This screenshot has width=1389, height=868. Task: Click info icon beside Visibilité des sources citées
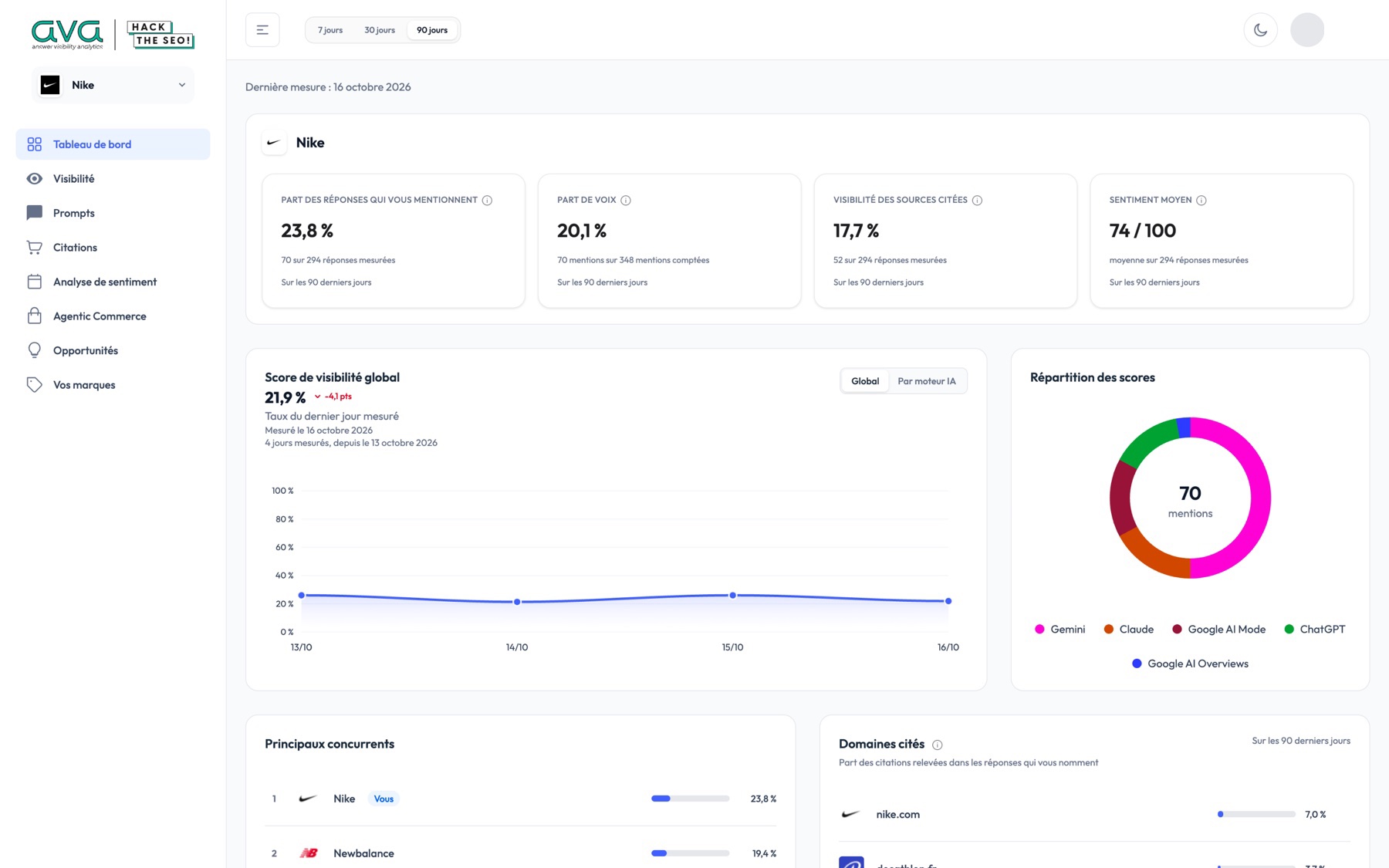(x=977, y=201)
